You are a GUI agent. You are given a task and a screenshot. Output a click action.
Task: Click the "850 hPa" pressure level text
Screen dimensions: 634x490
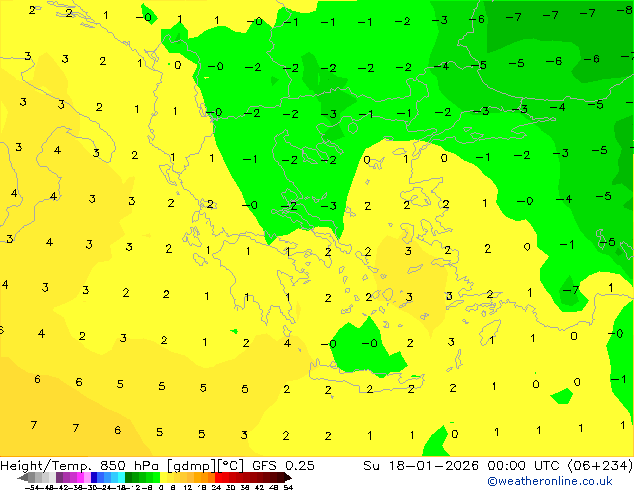pyautogui.click(x=129, y=465)
